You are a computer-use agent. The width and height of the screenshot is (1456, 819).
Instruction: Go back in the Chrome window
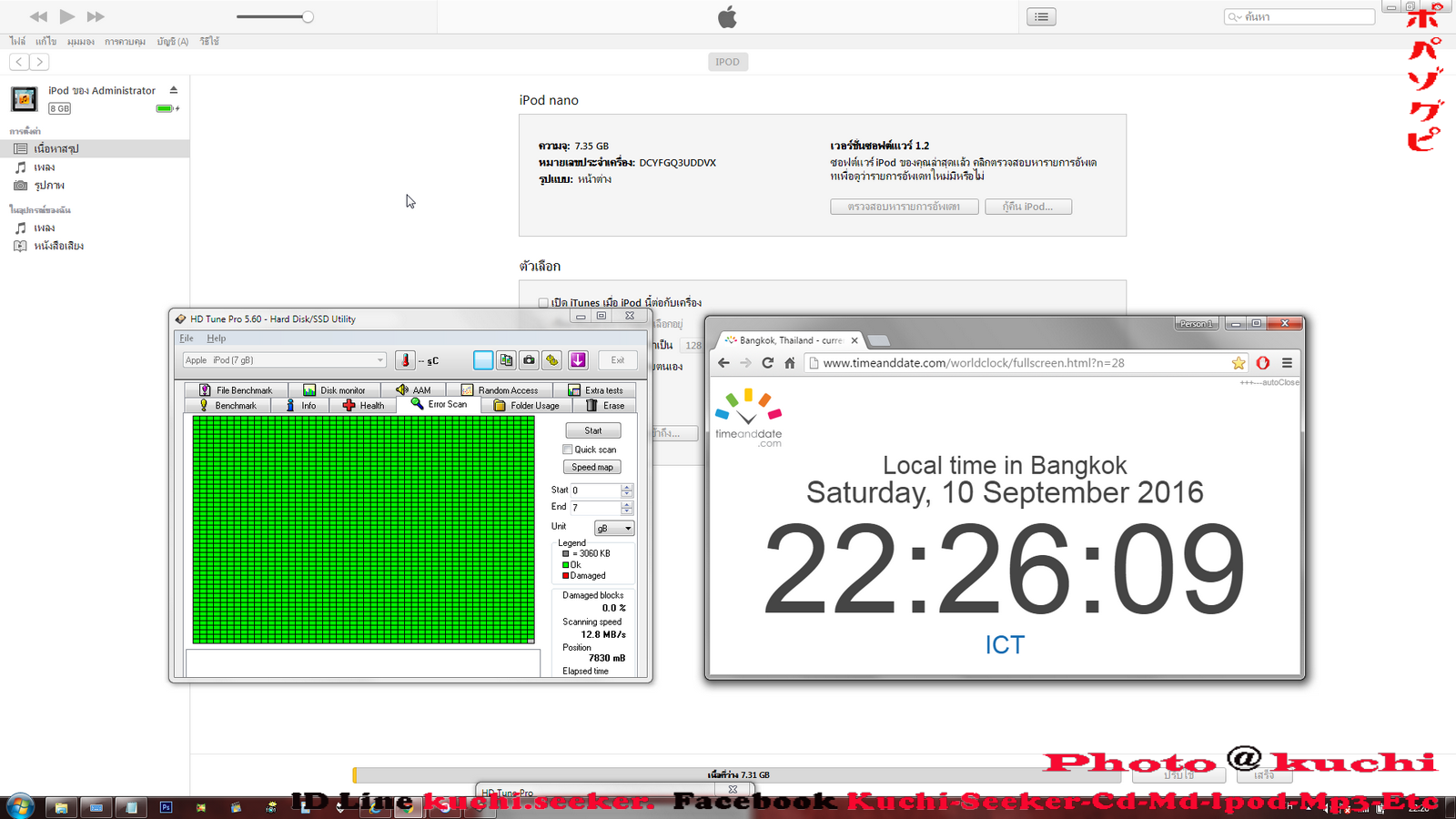pos(724,363)
